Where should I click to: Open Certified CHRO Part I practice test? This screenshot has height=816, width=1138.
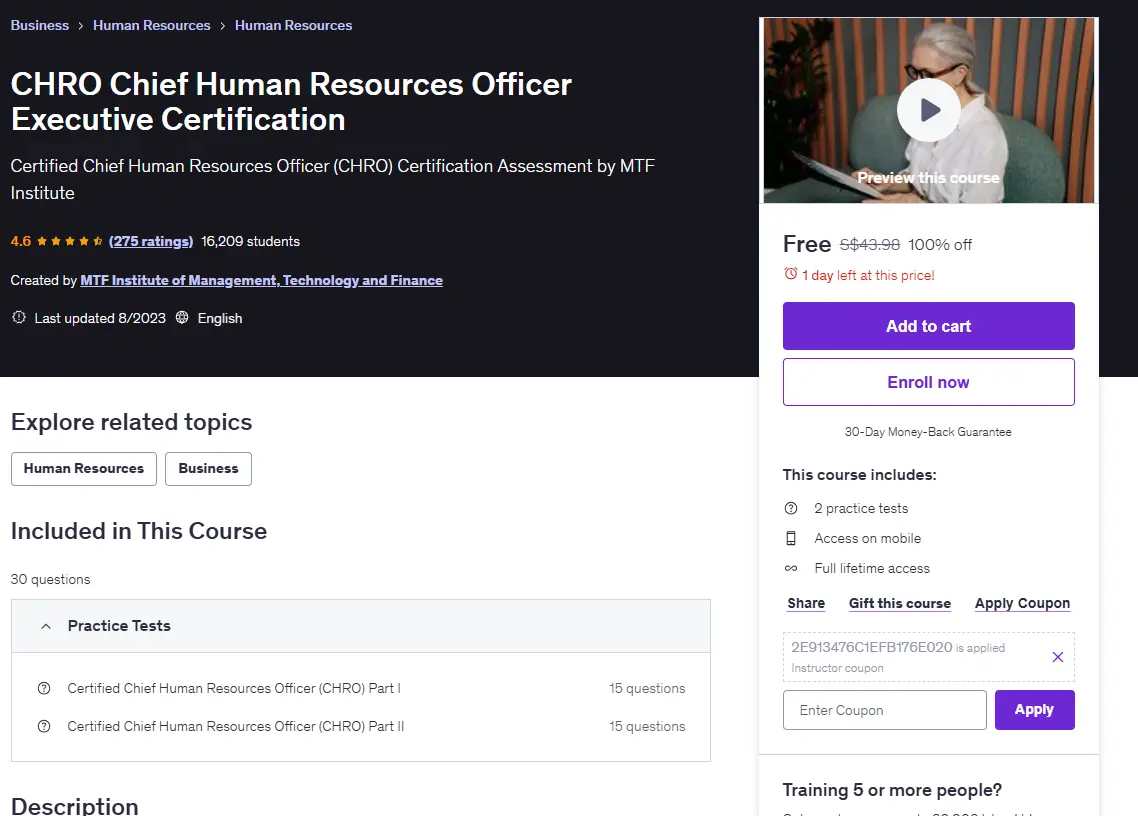[234, 688]
